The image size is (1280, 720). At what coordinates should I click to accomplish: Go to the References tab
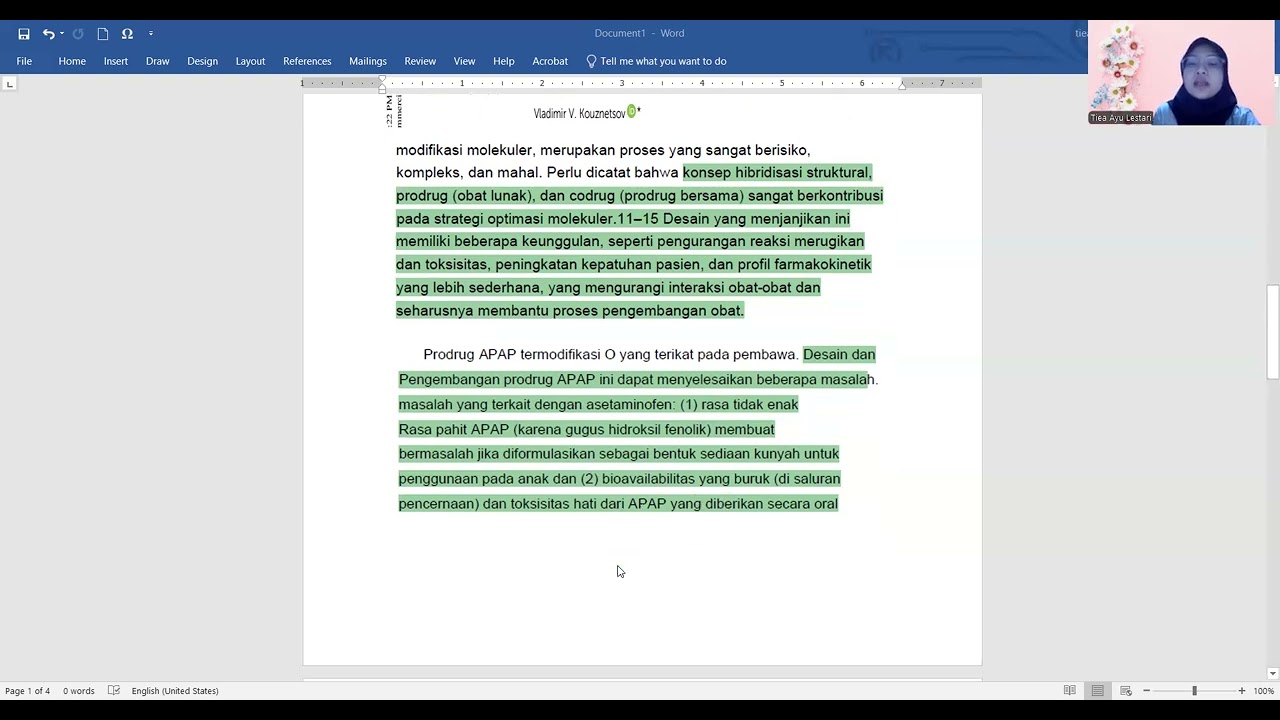(307, 61)
